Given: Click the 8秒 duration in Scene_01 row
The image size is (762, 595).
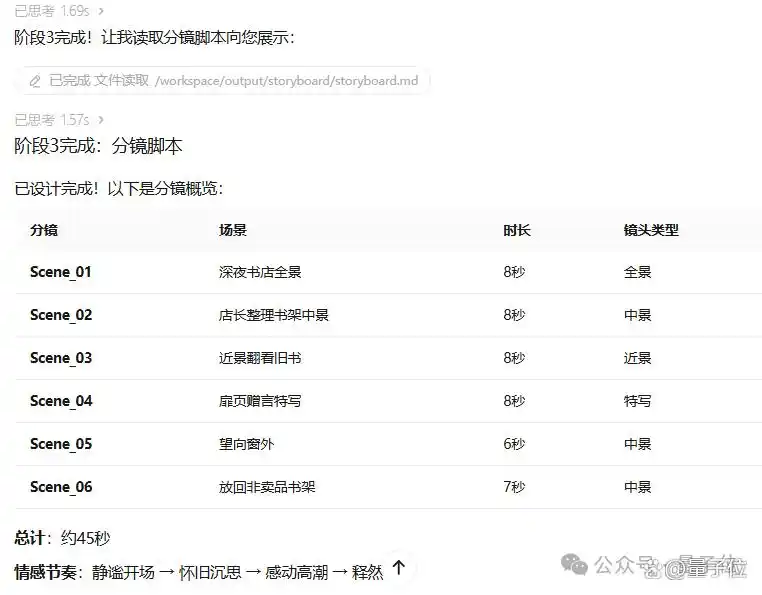Looking at the screenshot, I should (514, 272).
